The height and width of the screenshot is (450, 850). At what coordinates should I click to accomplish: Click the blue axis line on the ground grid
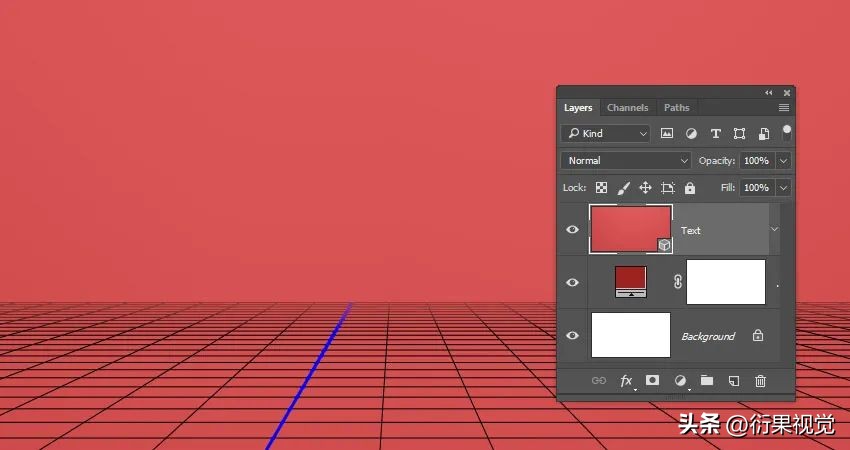309,377
